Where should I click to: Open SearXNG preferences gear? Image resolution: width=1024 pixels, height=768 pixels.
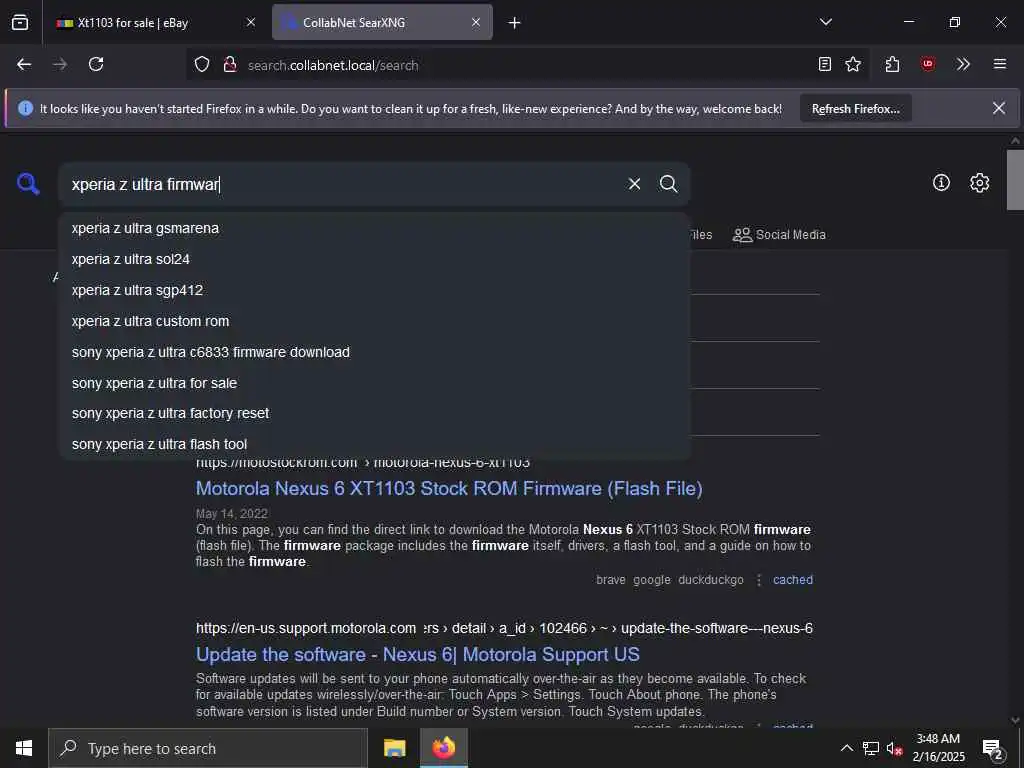click(980, 183)
